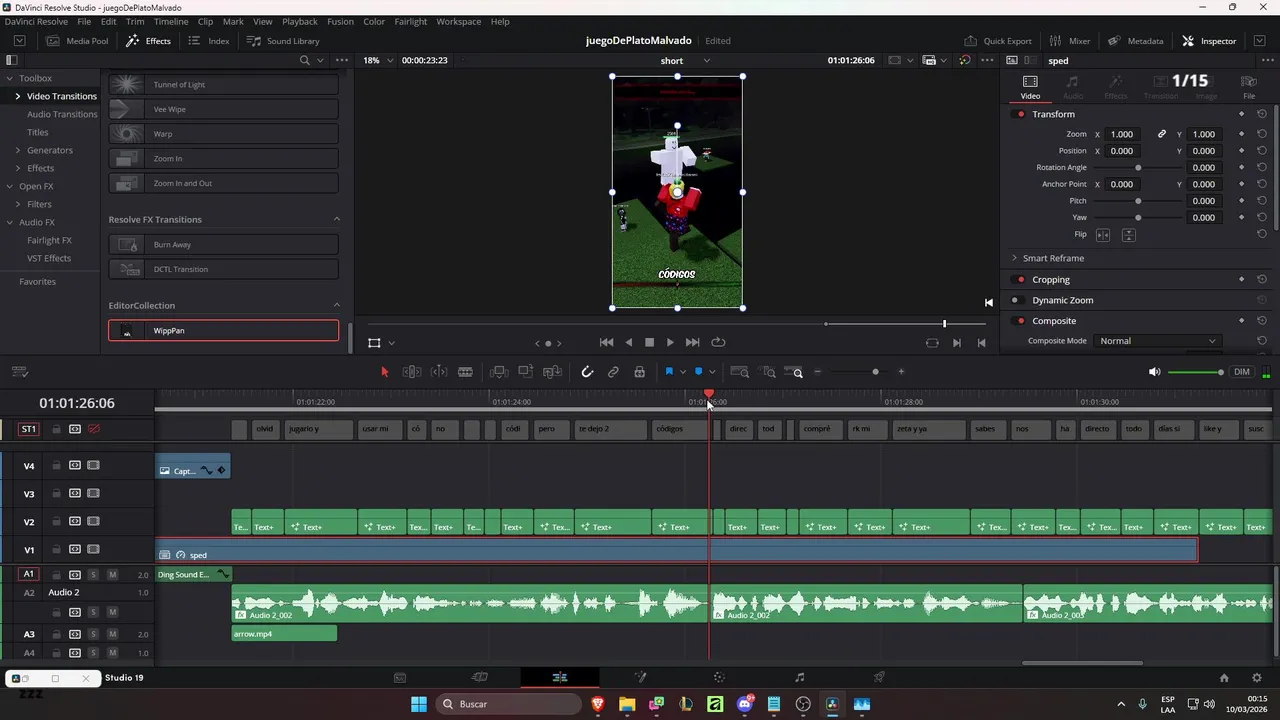Toggle the Cropping enable switch
Image resolution: width=1280 pixels, height=720 pixels.
click(x=1020, y=280)
